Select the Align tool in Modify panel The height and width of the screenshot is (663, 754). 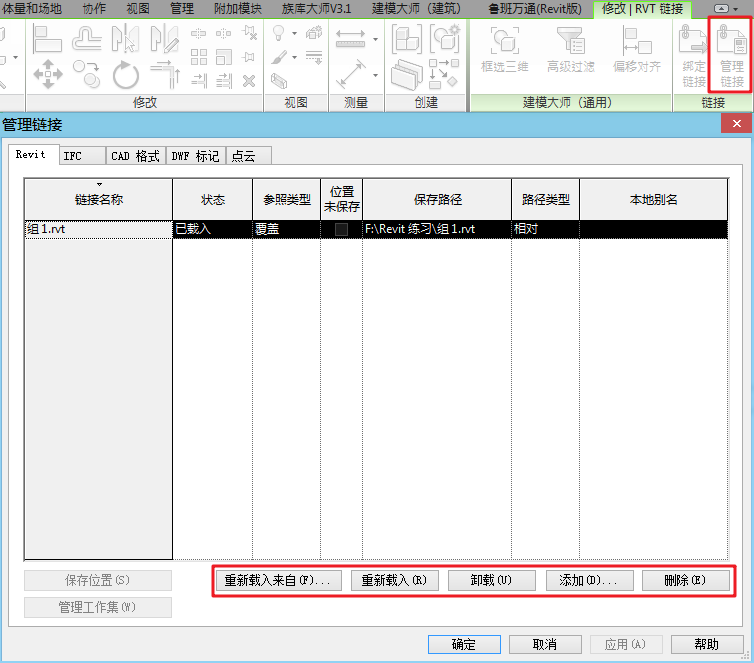tap(47, 39)
